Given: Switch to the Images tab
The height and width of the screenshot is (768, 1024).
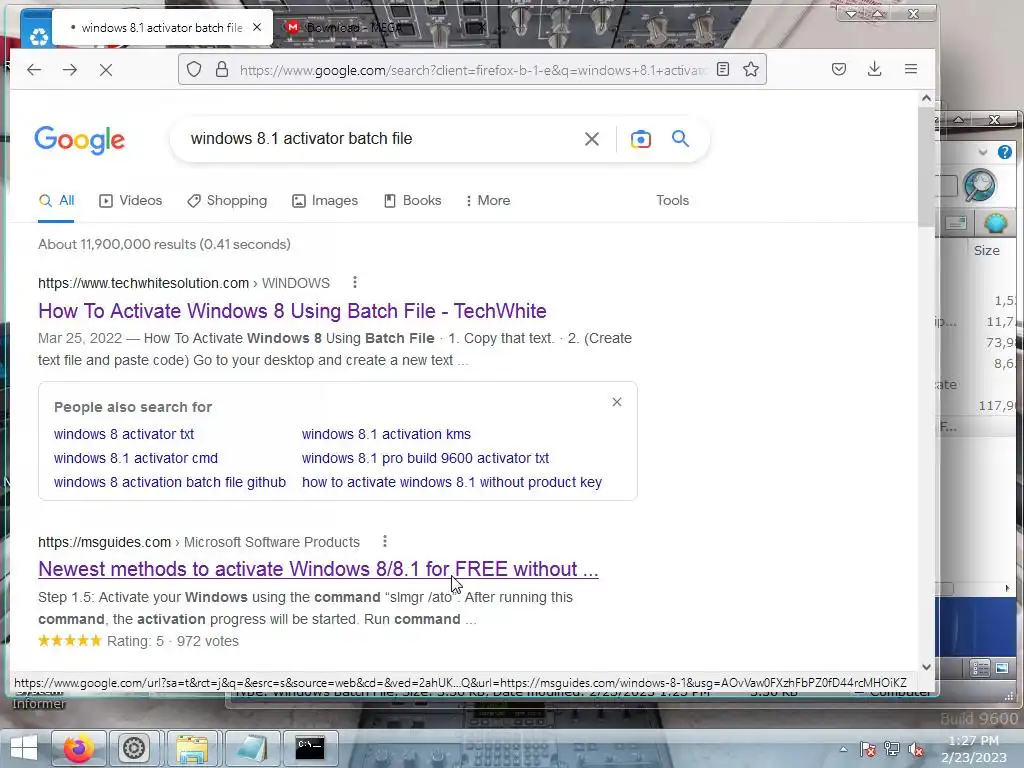Looking at the screenshot, I should point(325,200).
